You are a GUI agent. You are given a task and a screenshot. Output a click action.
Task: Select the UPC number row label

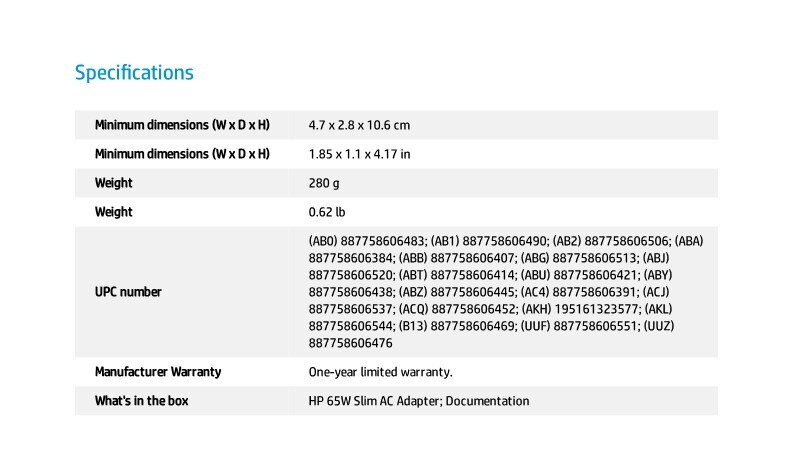coord(128,292)
